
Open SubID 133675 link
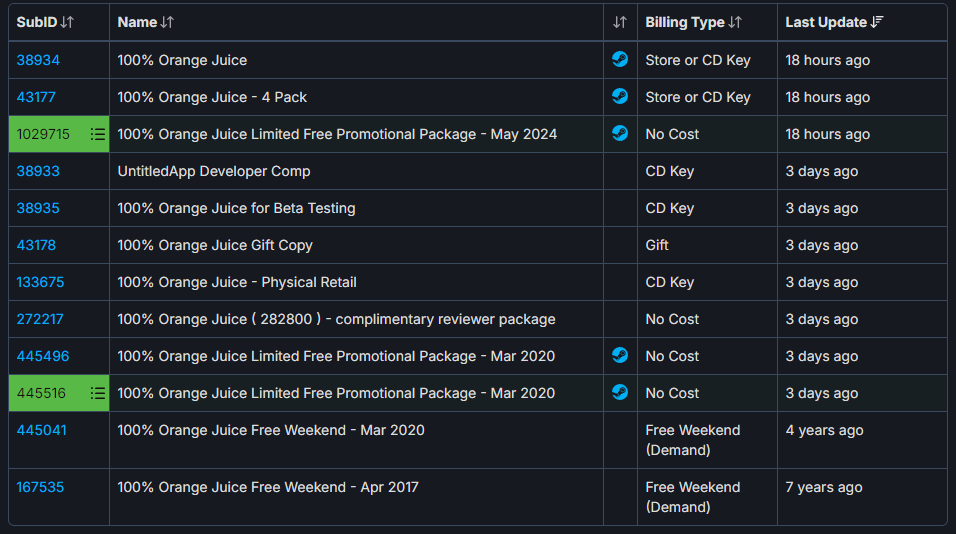40,282
